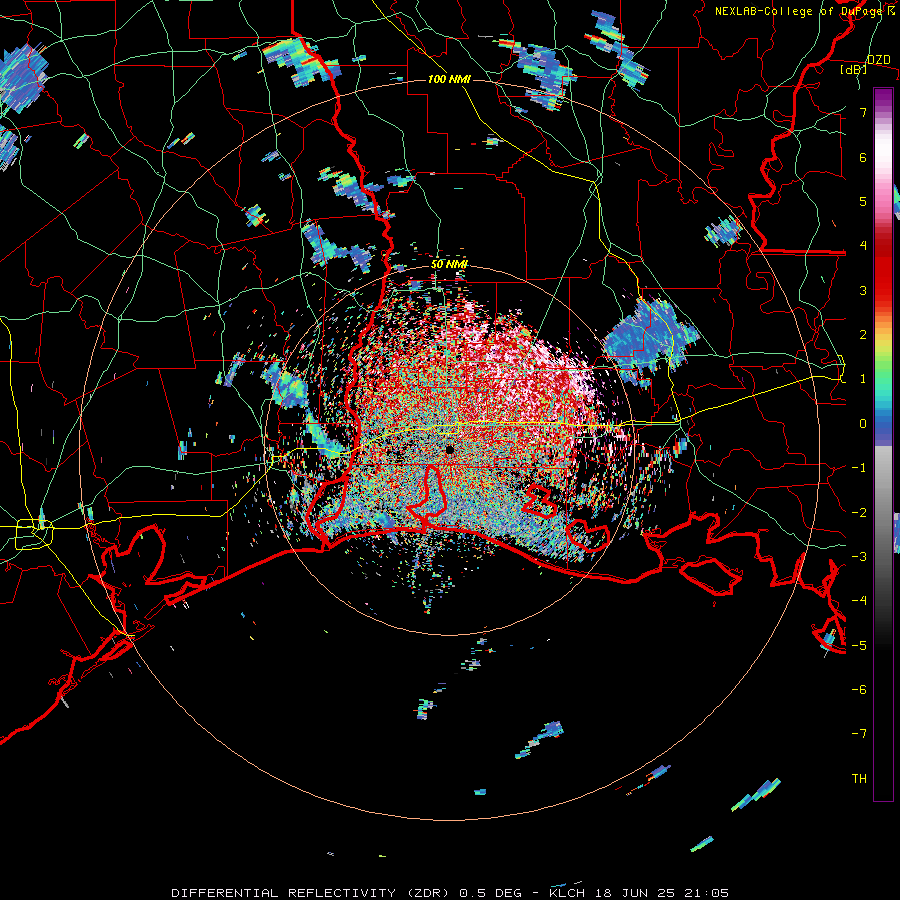Select the 4 dB scale tick label

[x=863, y=246]
